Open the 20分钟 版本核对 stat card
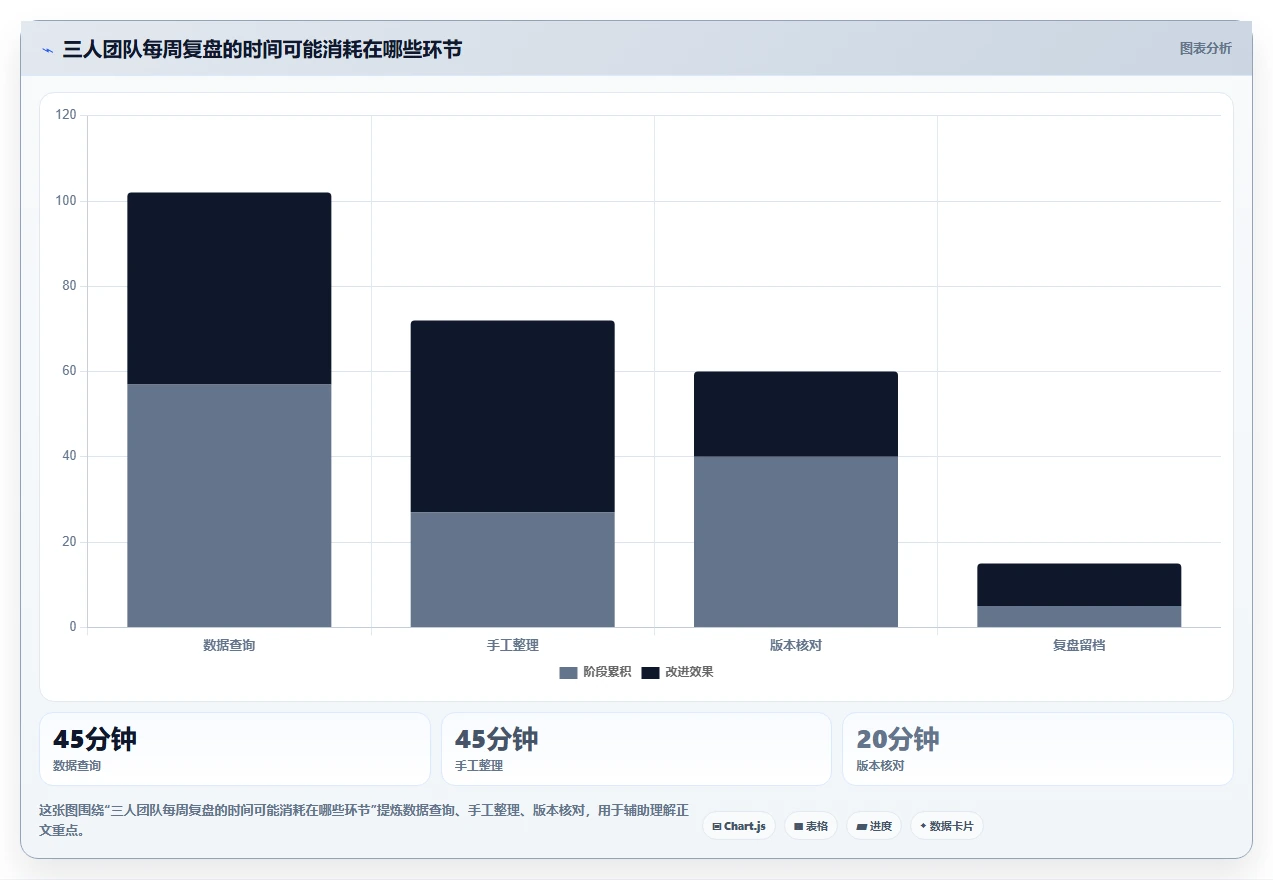The height and width of the screenshot is (880, 1273). point(1038,749)
